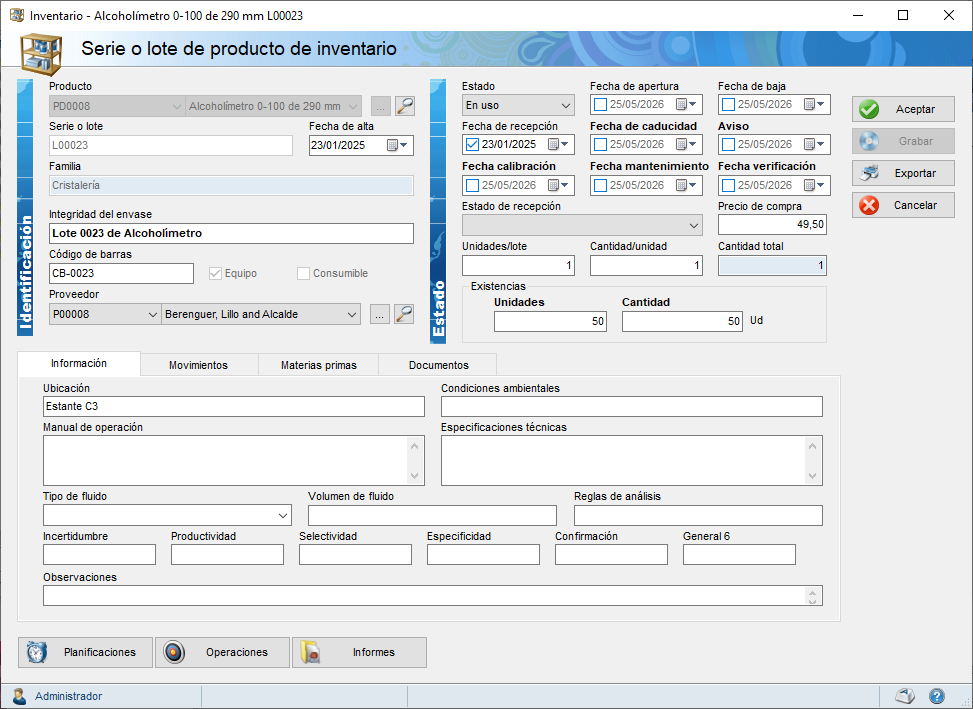This screenshot has height=709, width=973.
Task: Click the Unidades/lote field
Action: (519, 265)
